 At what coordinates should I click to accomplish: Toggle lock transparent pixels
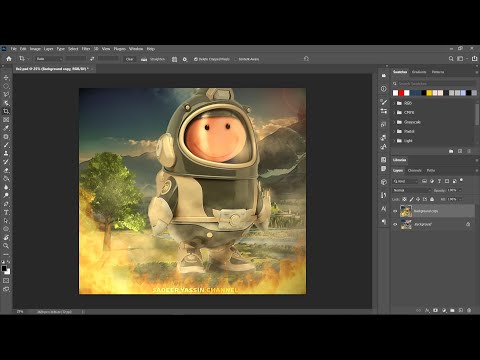tap(404, 199)
